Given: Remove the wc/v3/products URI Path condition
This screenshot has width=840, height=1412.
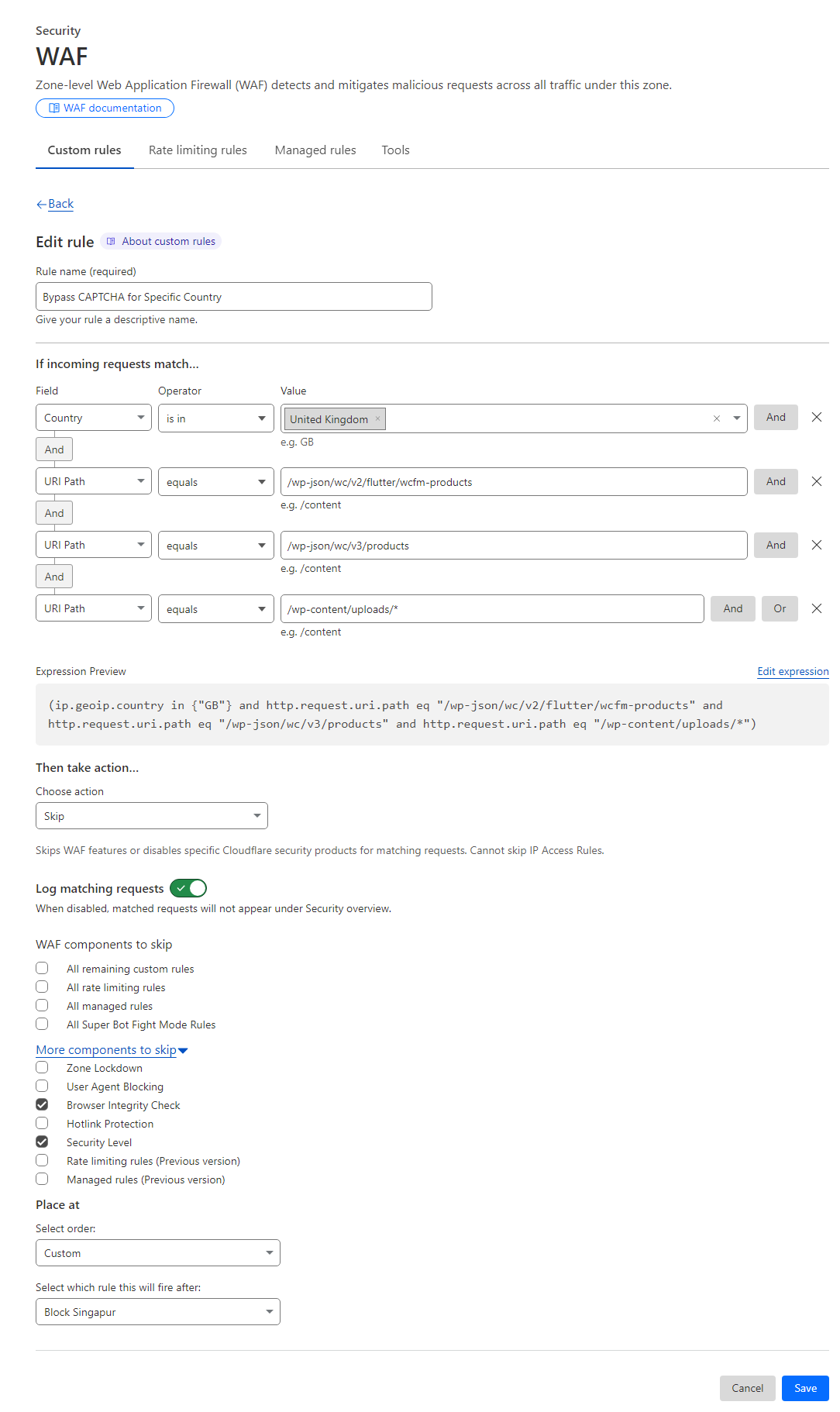Looking at the screenshot, I should pyautogui.click(x=817, y=545).
